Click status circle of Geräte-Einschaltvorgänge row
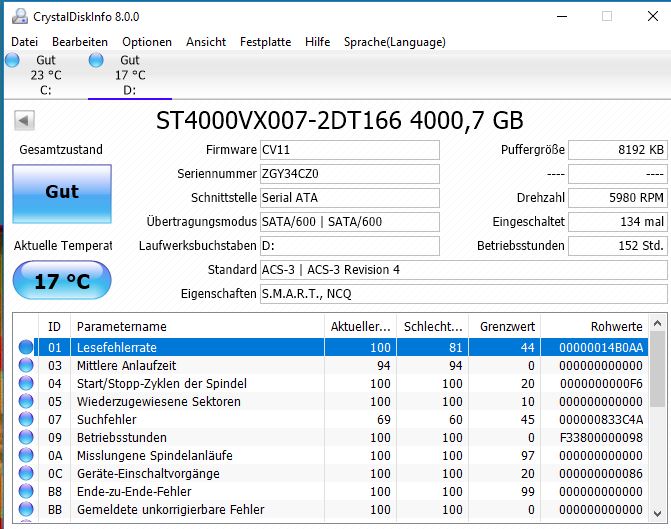Image resolution: width=671 pixels, height=529 pixels. (26, 473)
